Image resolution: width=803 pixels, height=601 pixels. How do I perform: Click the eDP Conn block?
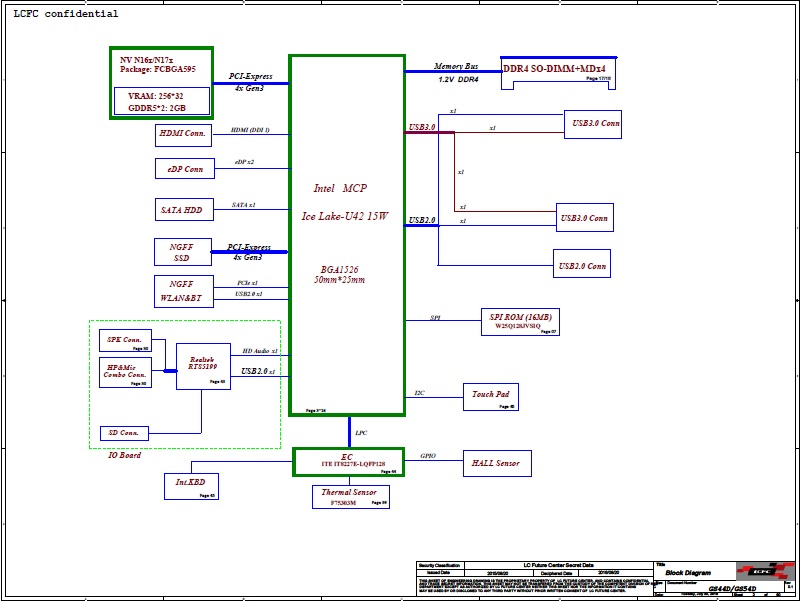(185, 168)
